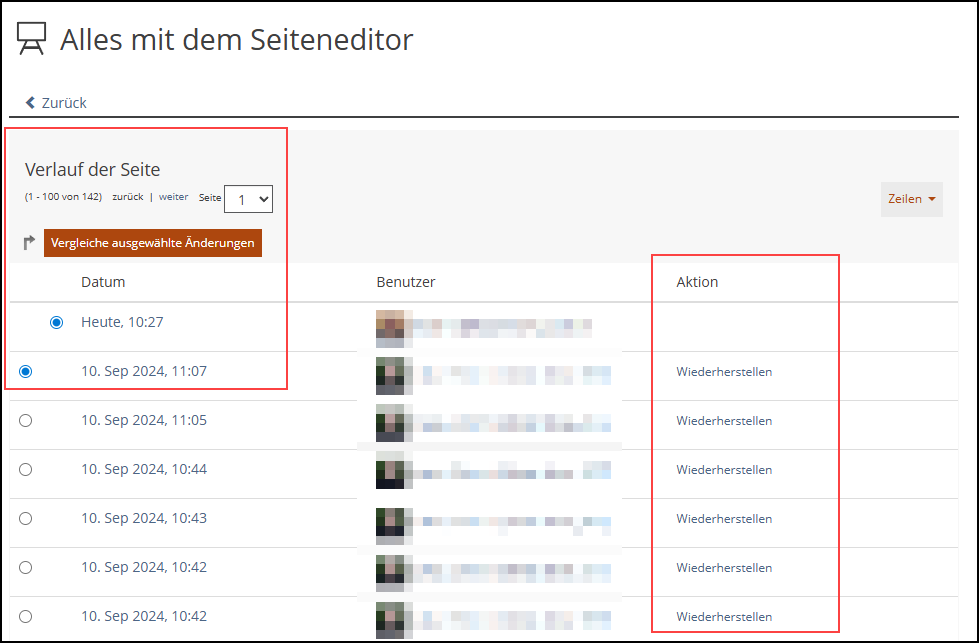Click the curved arrow icon beside the compare button
The height and width of the screenshot is (643, 979).
[30, 242]
